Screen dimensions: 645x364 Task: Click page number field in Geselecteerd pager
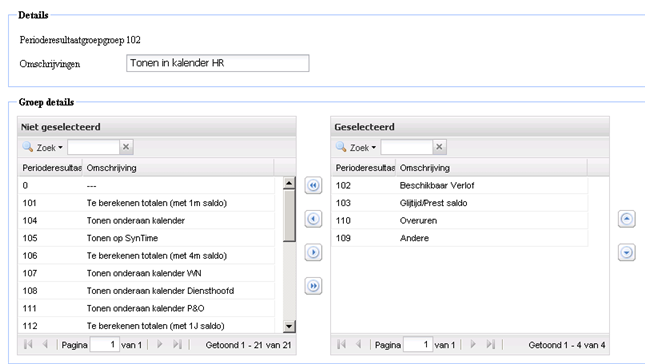pyautogui.click(x=418, y=344)
